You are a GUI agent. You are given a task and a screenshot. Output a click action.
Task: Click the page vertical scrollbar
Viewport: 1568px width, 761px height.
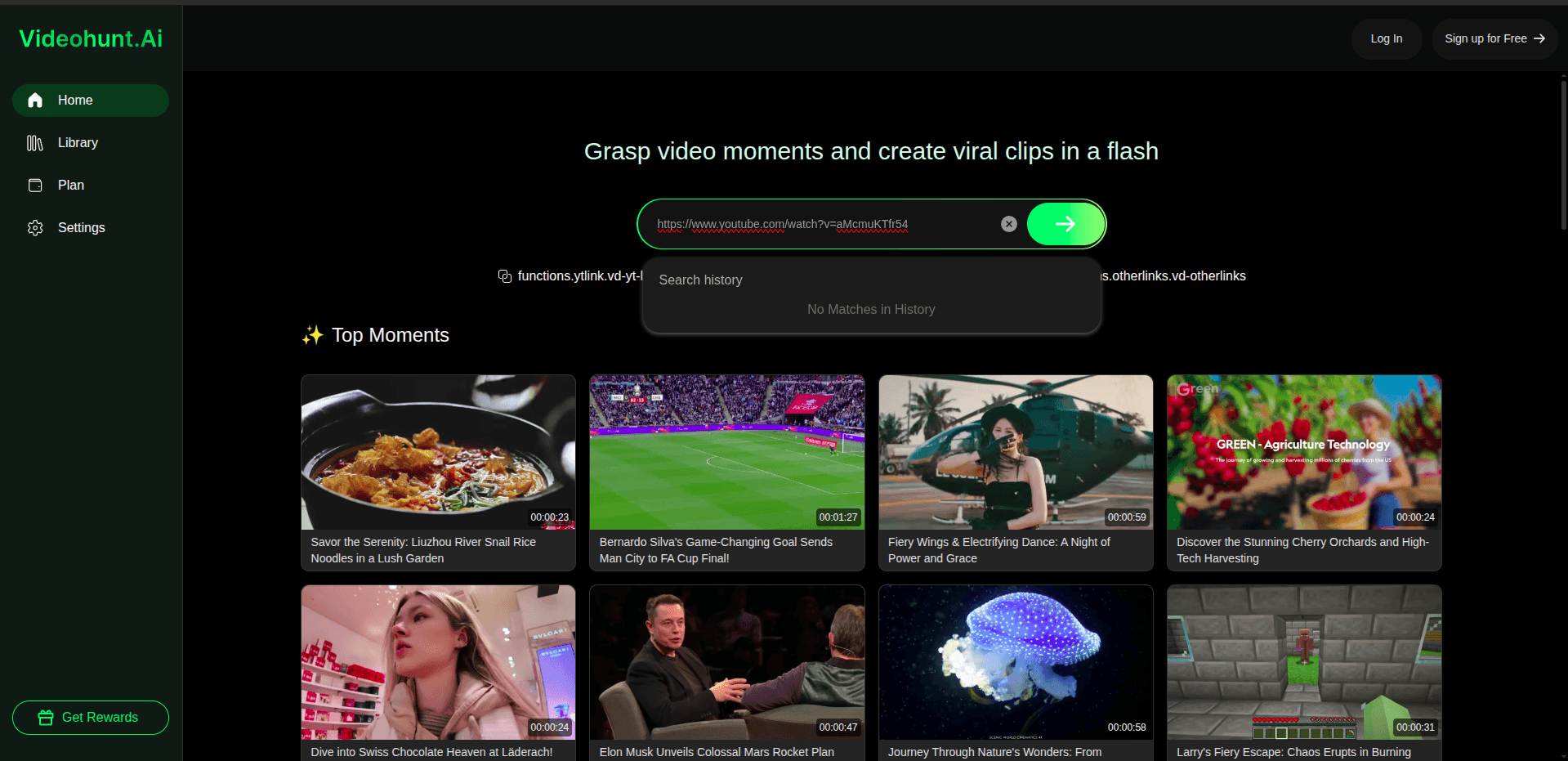(x=1563, y=154)
